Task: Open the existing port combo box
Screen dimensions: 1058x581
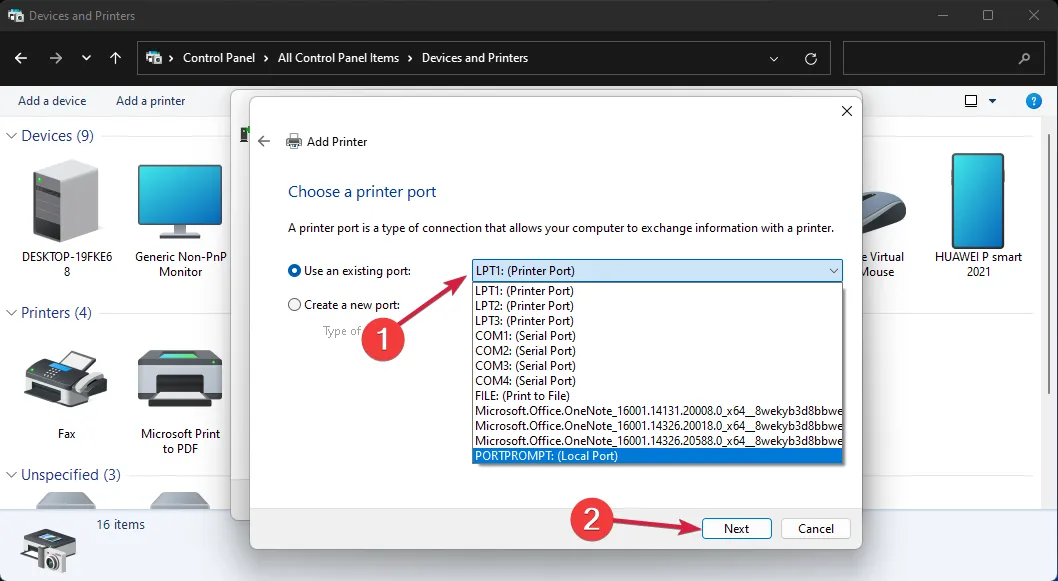Action: 657,271
